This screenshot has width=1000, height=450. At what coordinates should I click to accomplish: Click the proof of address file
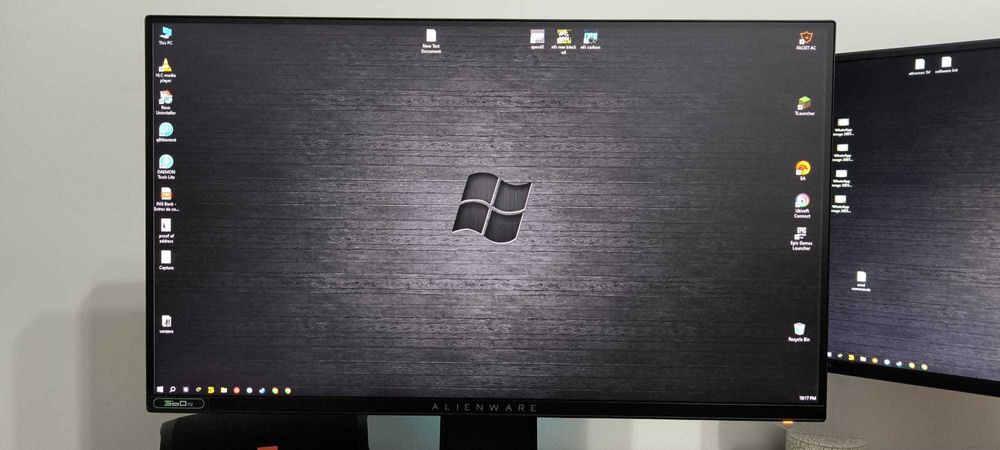[166, 231]
